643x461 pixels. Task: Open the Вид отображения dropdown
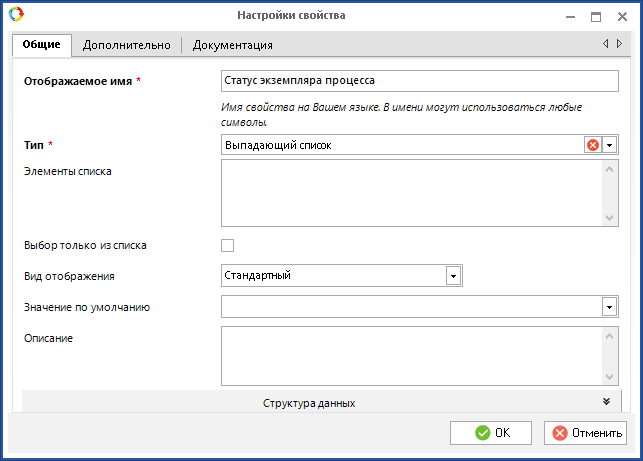pos(452,275)
